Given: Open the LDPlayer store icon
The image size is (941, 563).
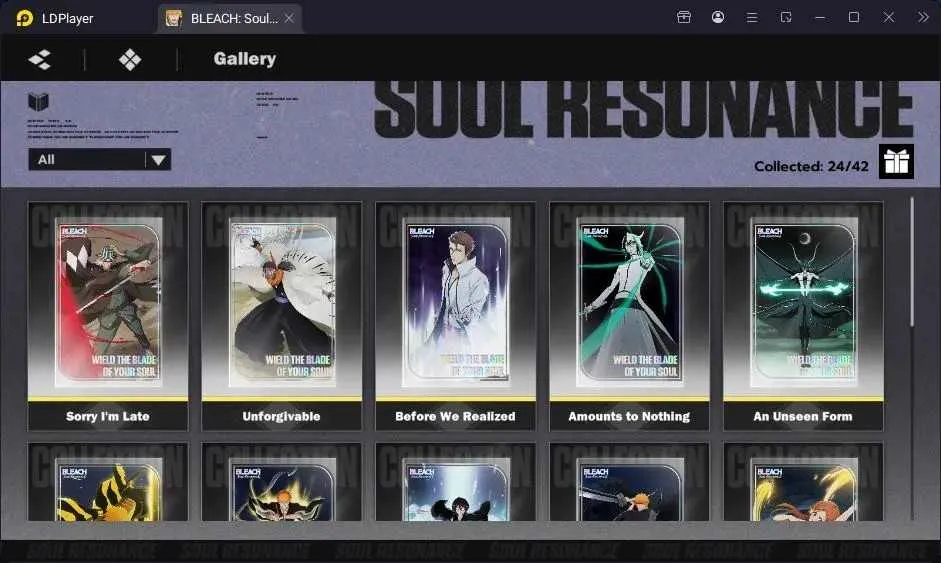Looking at the screenshot, I should pyautogui.click(x=684, y=17).
